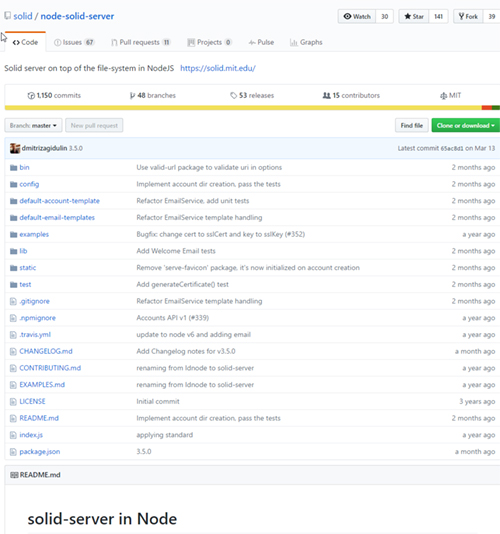Open the Graphs tab
Image resolution: width=500 pixels, height=534 pixels.
tap(306, 42)
